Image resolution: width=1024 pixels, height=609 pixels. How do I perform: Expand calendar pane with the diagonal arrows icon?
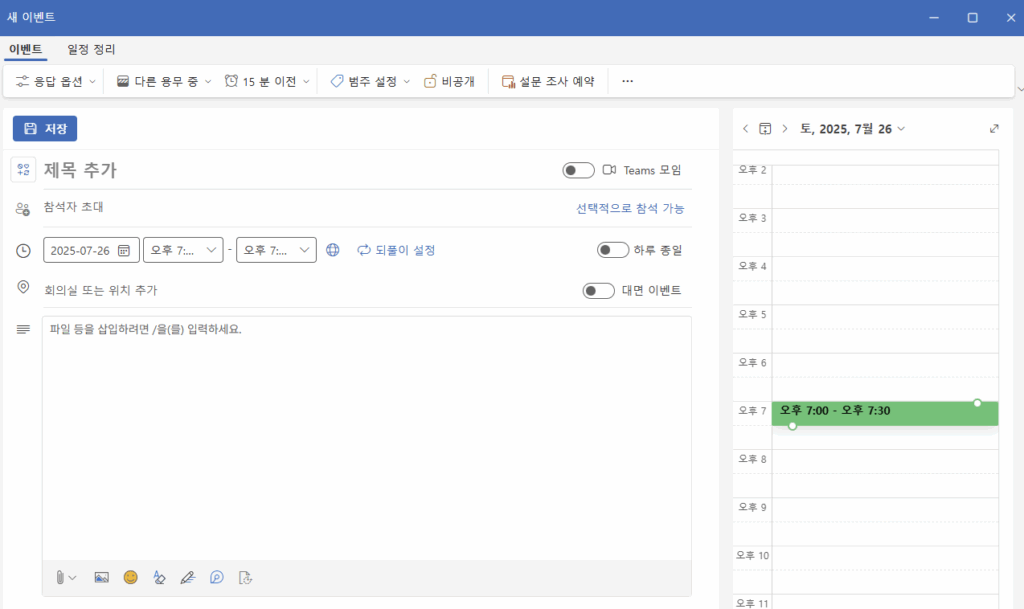[994, 129]
